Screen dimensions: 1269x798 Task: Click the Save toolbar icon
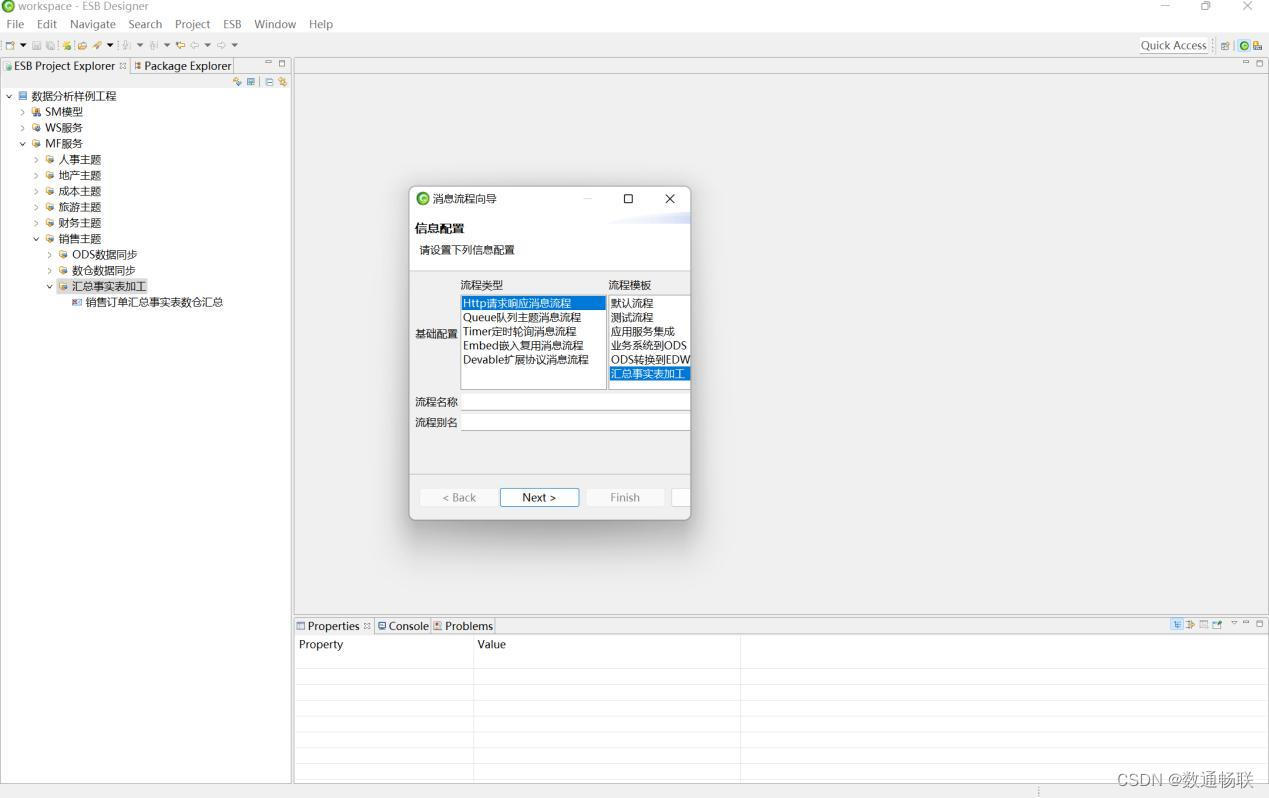tap(36, 45)
